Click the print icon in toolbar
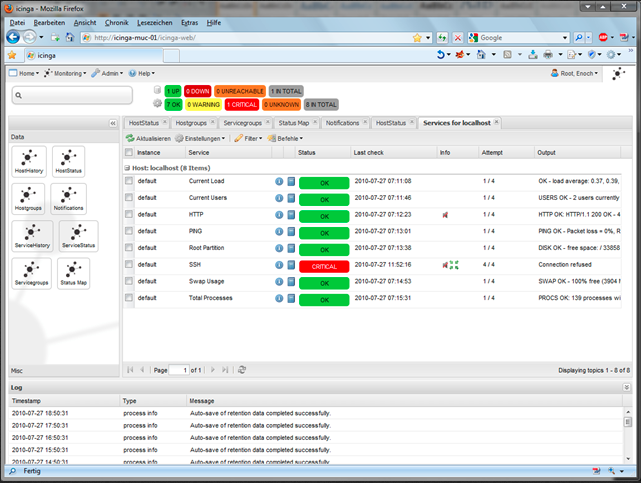 548,54
